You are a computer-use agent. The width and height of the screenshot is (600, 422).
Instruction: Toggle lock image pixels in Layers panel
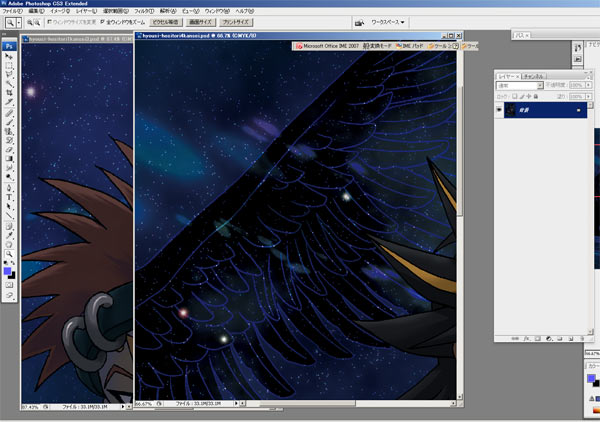pos(522,96)
